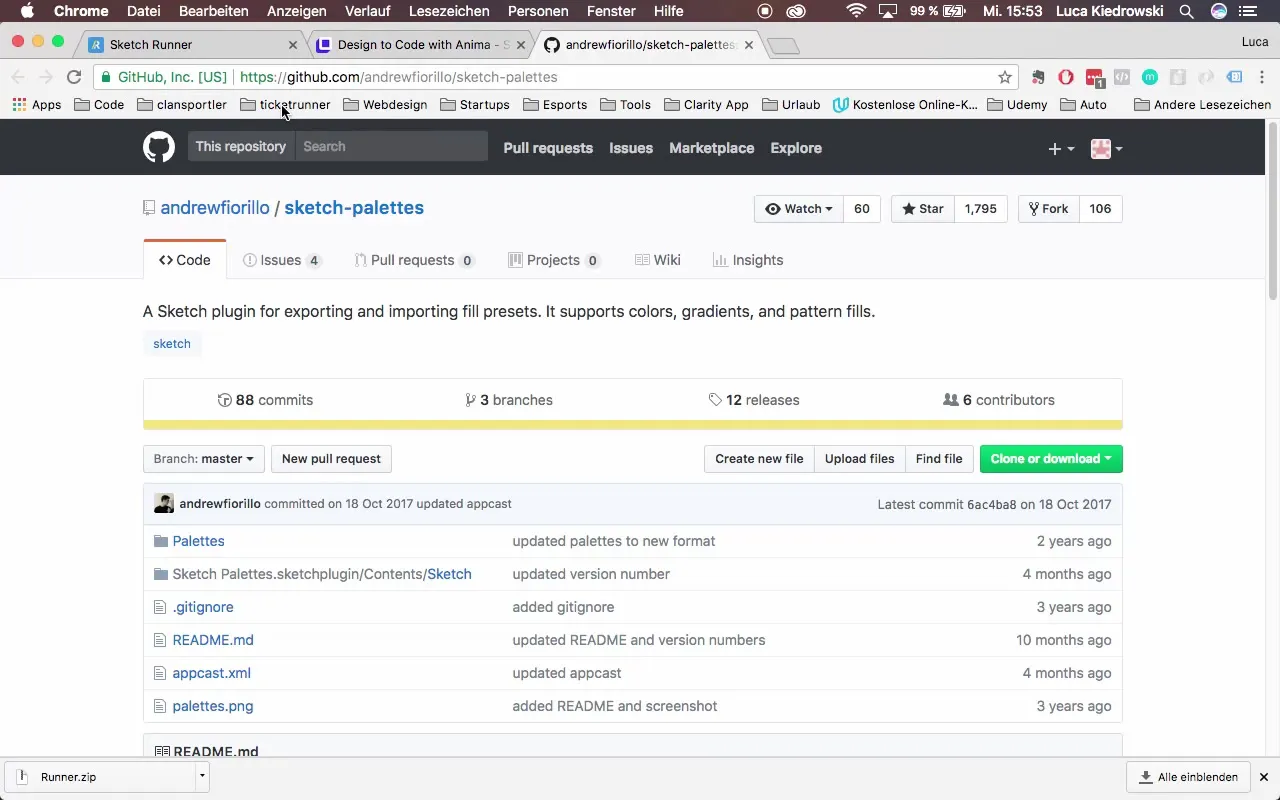Open the red shield ad-blocker extension
Screen dimensions: 1280x800
[1066, 77]
